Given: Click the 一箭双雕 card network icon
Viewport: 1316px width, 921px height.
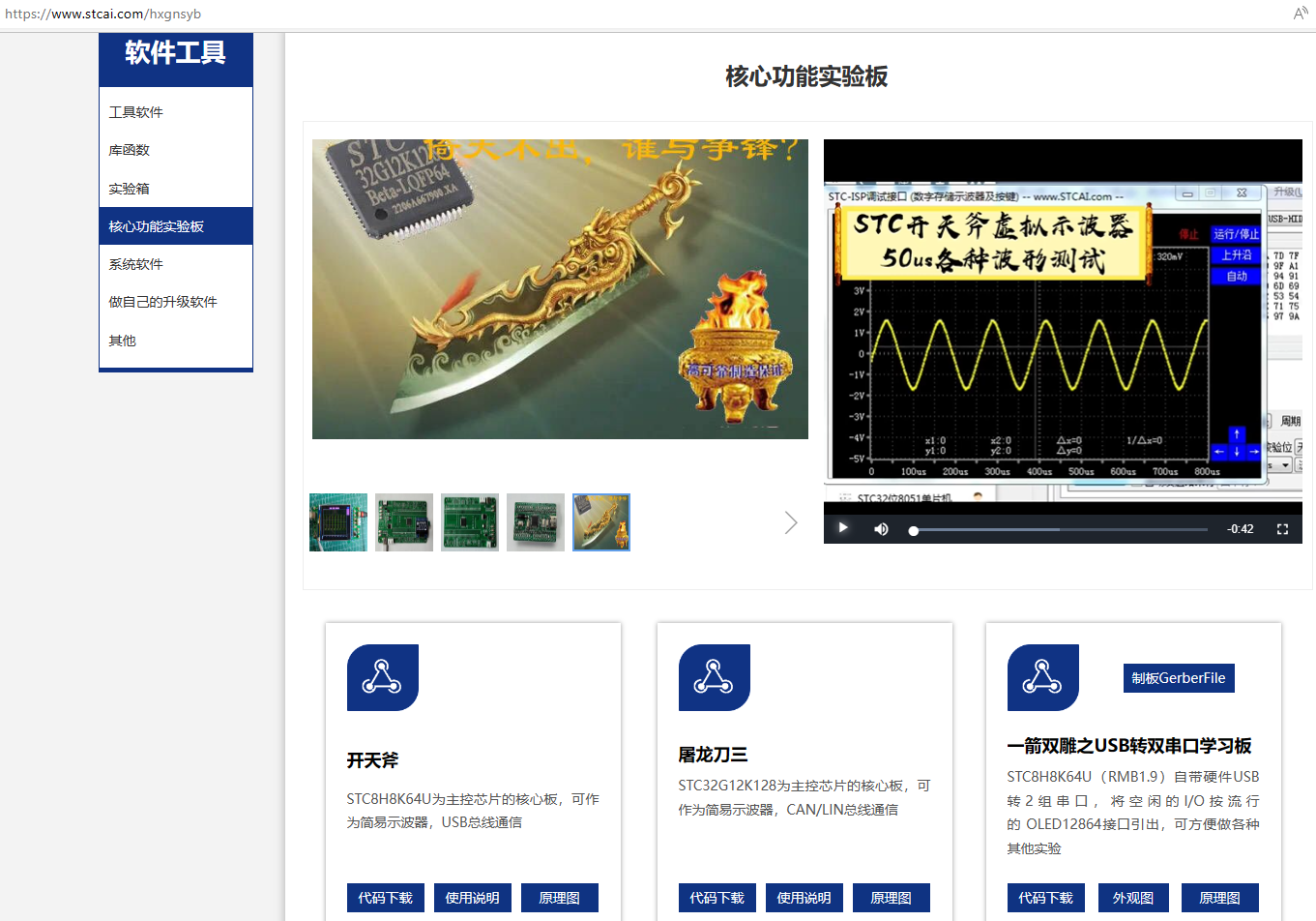Looking at the screenshot, I should click(x=1043, y=677).
